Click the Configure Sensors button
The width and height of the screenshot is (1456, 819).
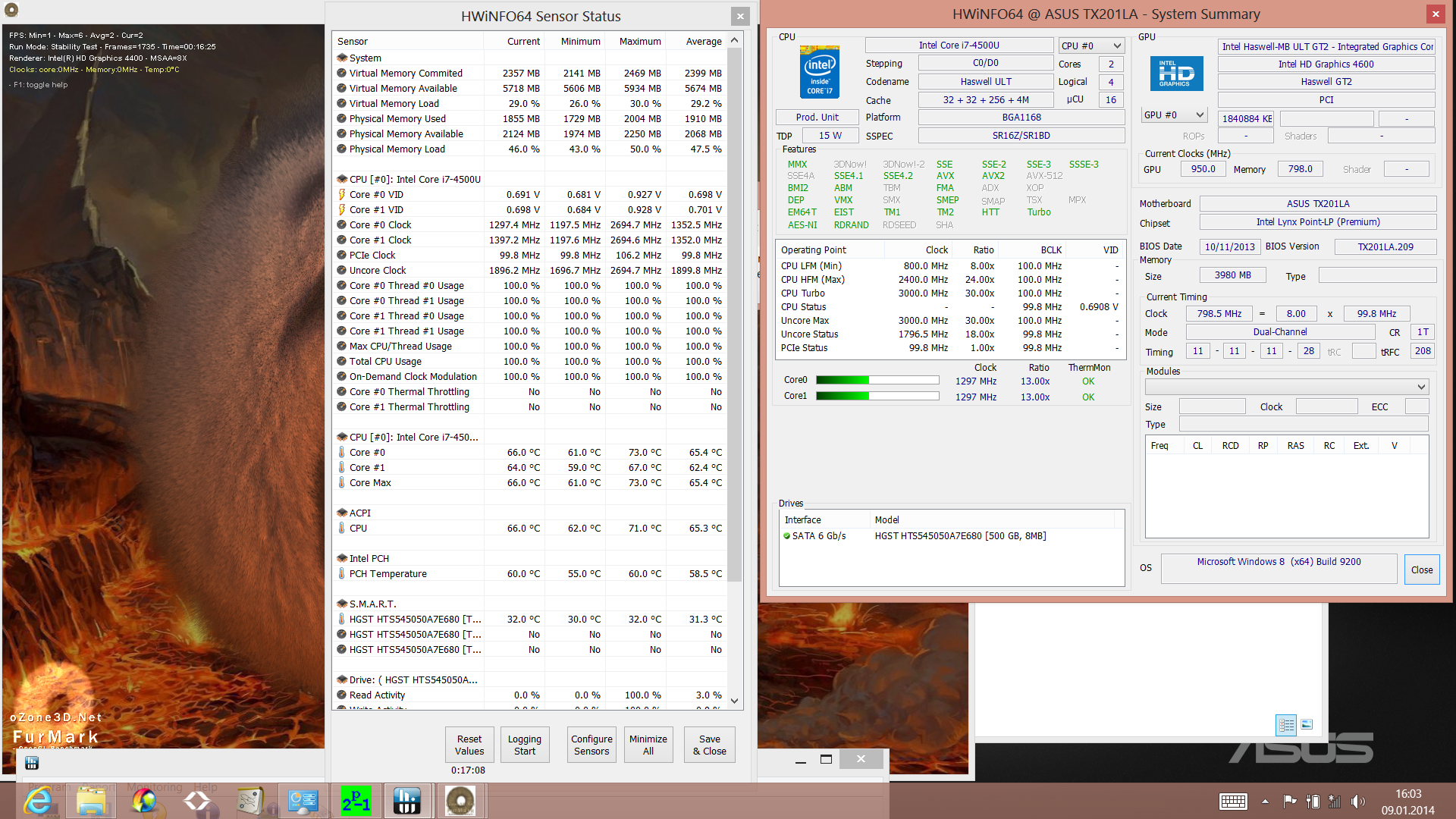point(591,745)
